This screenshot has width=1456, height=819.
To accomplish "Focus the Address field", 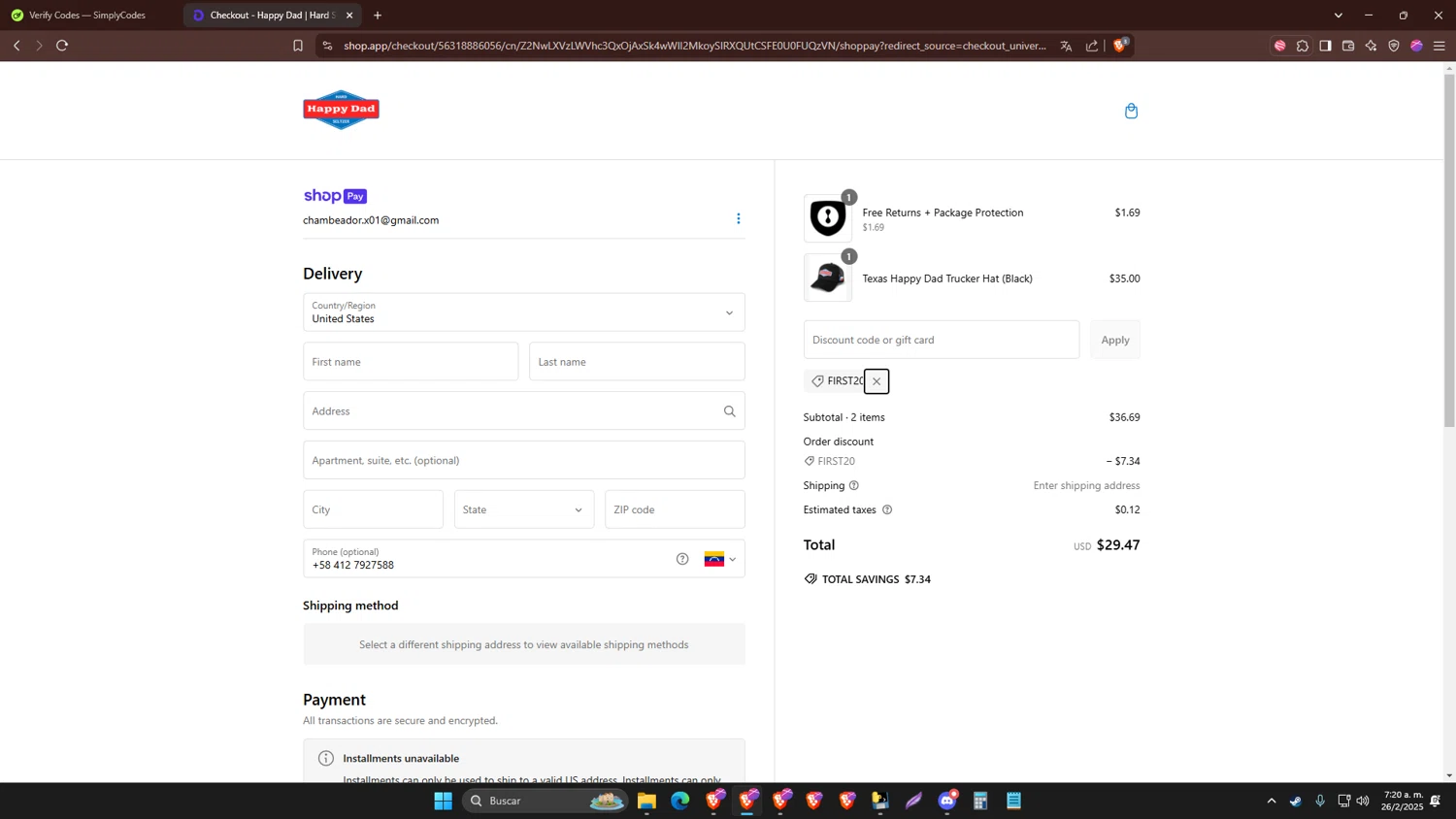I will 524,411.
